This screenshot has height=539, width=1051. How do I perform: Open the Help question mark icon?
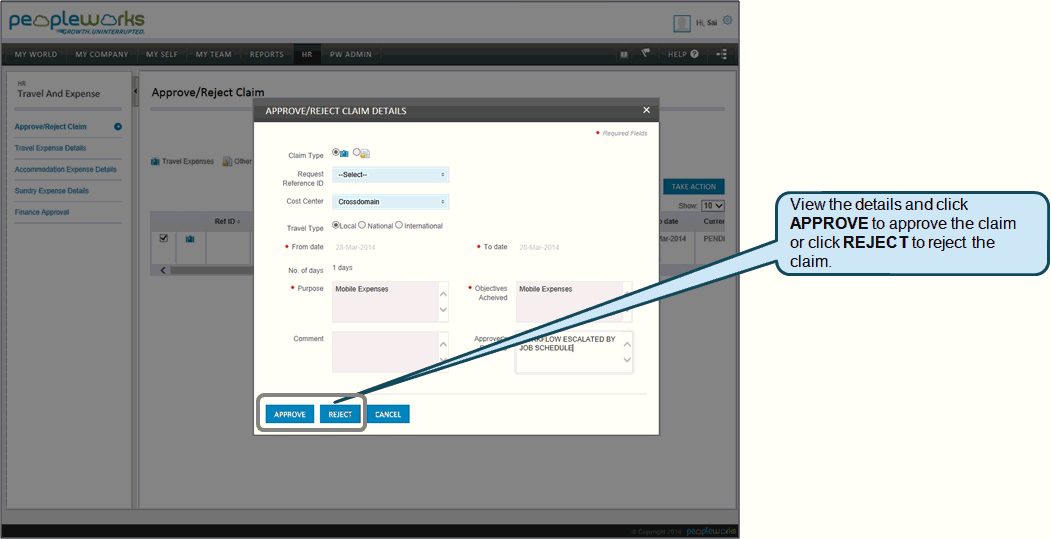click(x=694, y=54)
